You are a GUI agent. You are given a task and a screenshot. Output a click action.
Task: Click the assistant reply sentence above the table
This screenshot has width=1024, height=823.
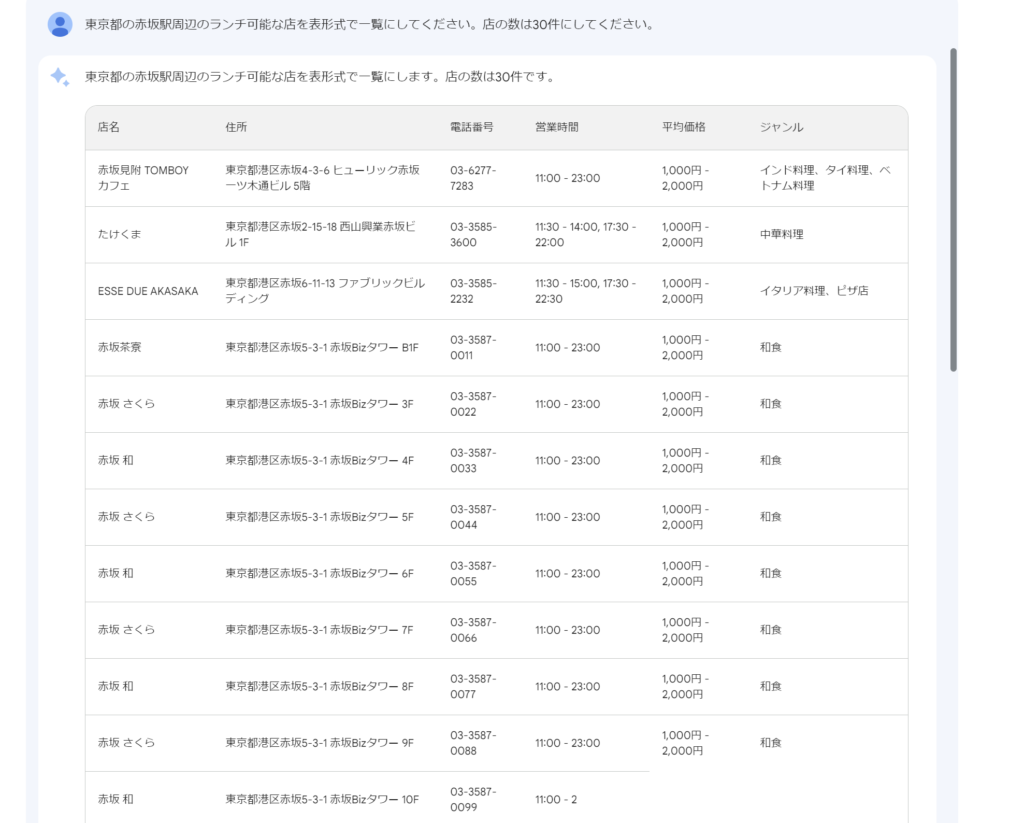tap(321, 77)
